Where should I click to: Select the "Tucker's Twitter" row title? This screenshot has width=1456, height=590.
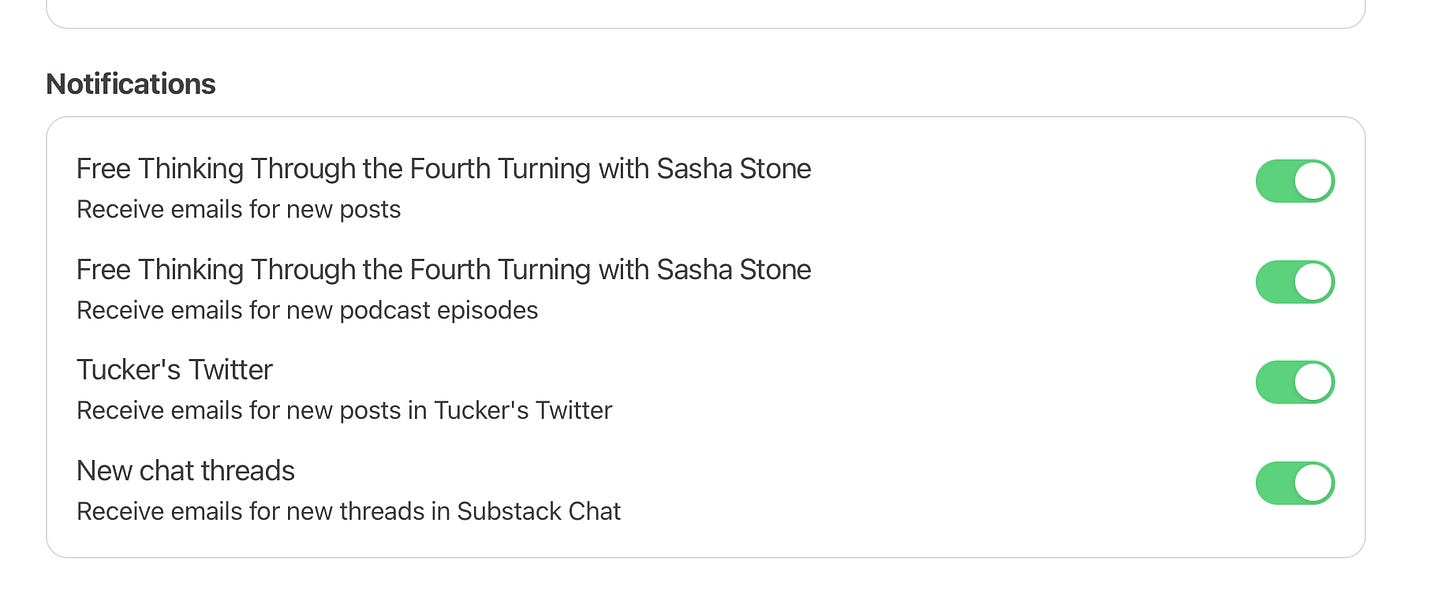(174, 370)
